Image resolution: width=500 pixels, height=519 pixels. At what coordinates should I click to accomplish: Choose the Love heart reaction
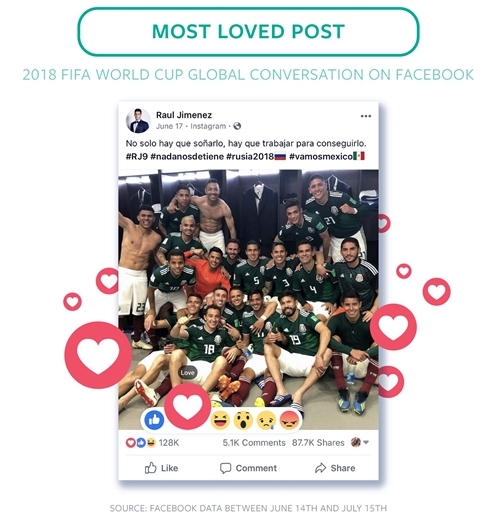[x=188, y=406]
